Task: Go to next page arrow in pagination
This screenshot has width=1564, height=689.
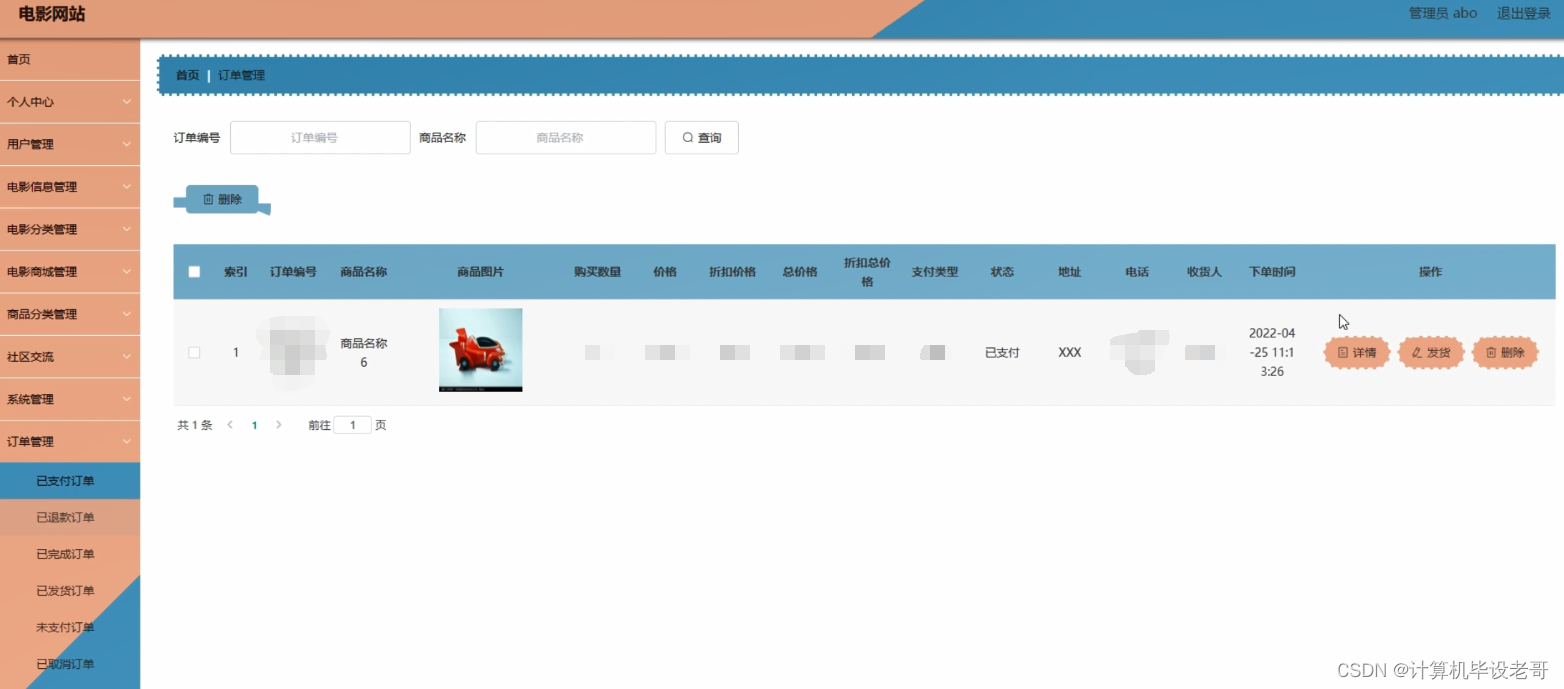Action: 279,425
